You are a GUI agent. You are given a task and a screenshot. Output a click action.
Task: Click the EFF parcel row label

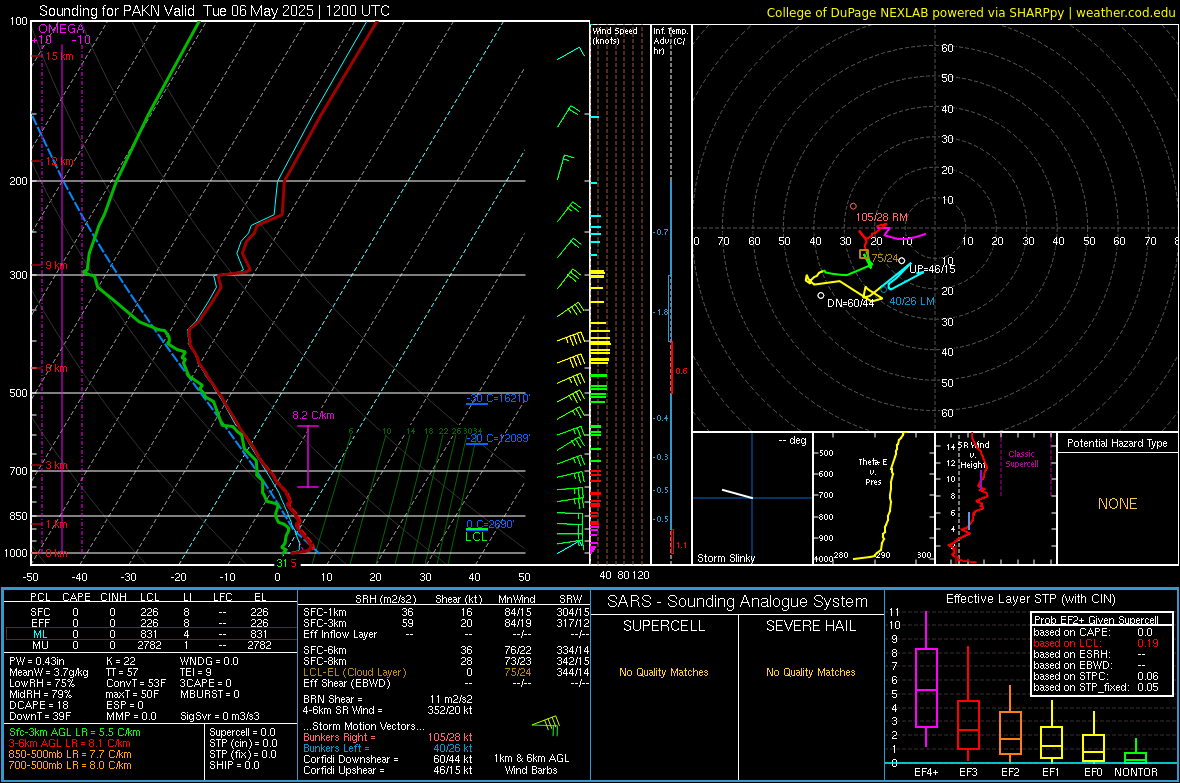[x=40, y=623]
